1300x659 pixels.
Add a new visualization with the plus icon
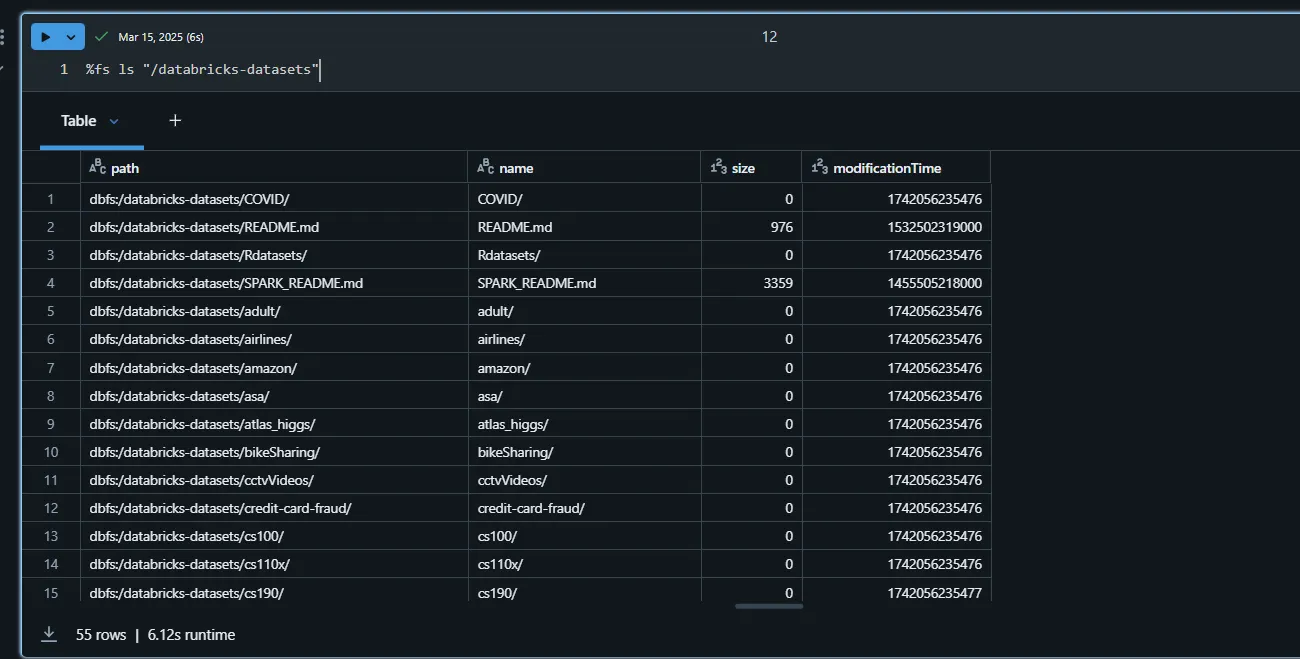pyautogui.click(x=175, y=120)
